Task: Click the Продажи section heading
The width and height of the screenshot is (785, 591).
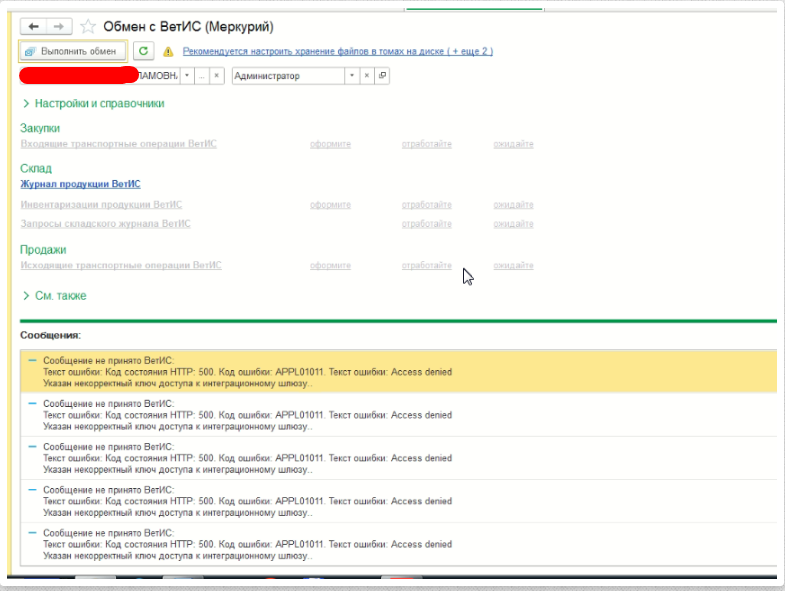Action: pyautogui.click(x=43, y=249)
